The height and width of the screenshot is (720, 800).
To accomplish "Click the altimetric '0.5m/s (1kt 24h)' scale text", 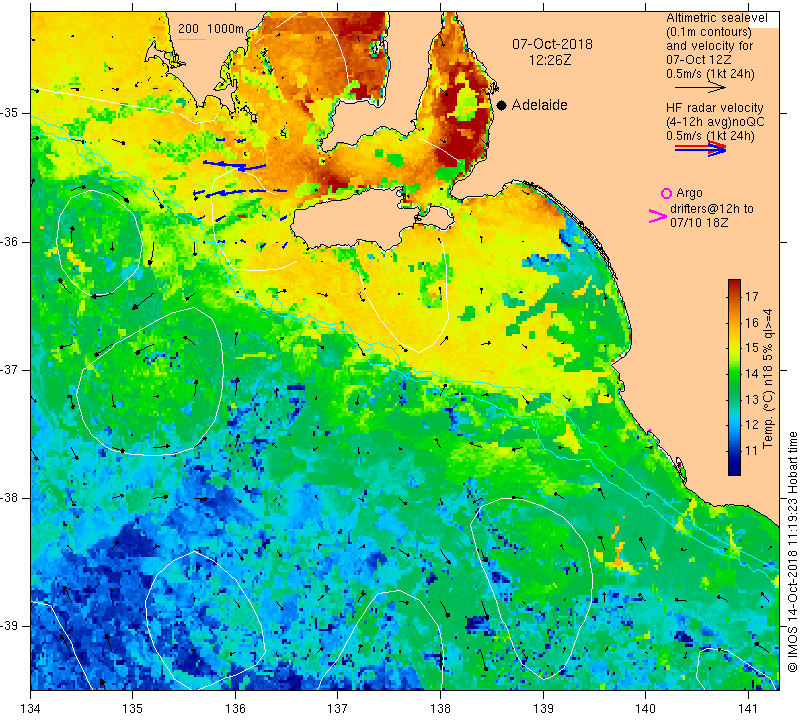I will point(710,74).
